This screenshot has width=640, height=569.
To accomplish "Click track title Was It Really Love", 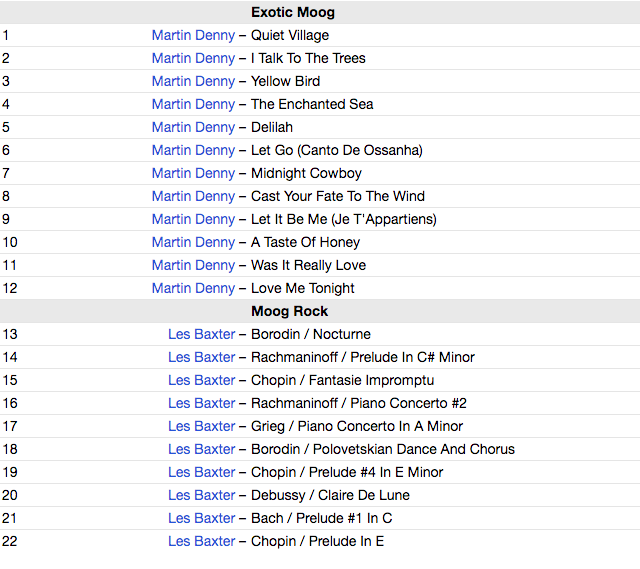I will (308, 265).
